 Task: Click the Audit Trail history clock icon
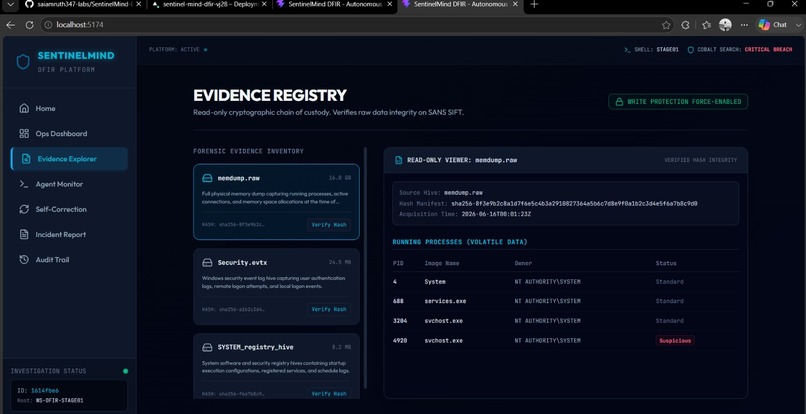[24, 259]
